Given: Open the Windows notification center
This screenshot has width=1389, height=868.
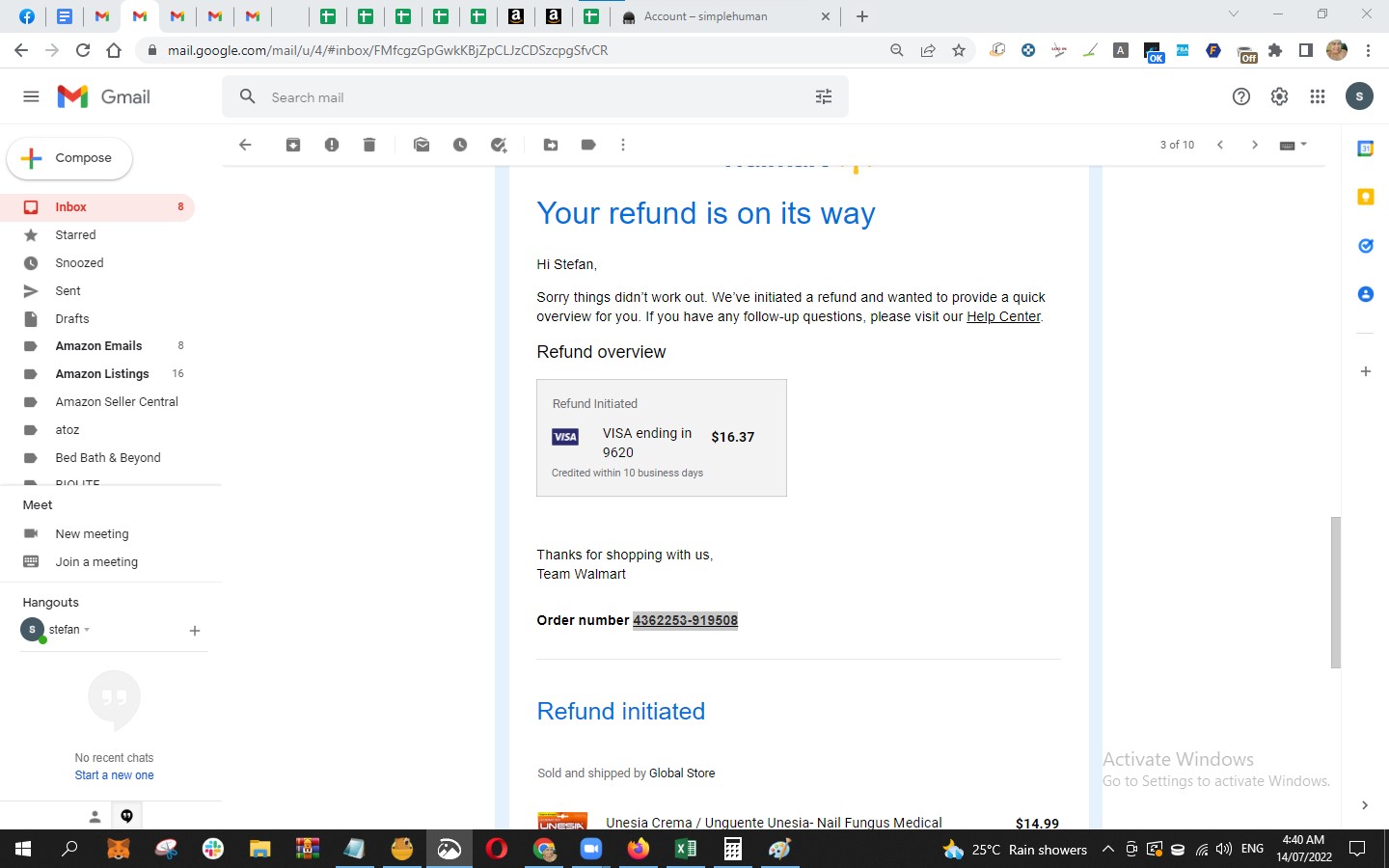Looking at the screenshot, I should point(1357,850).
